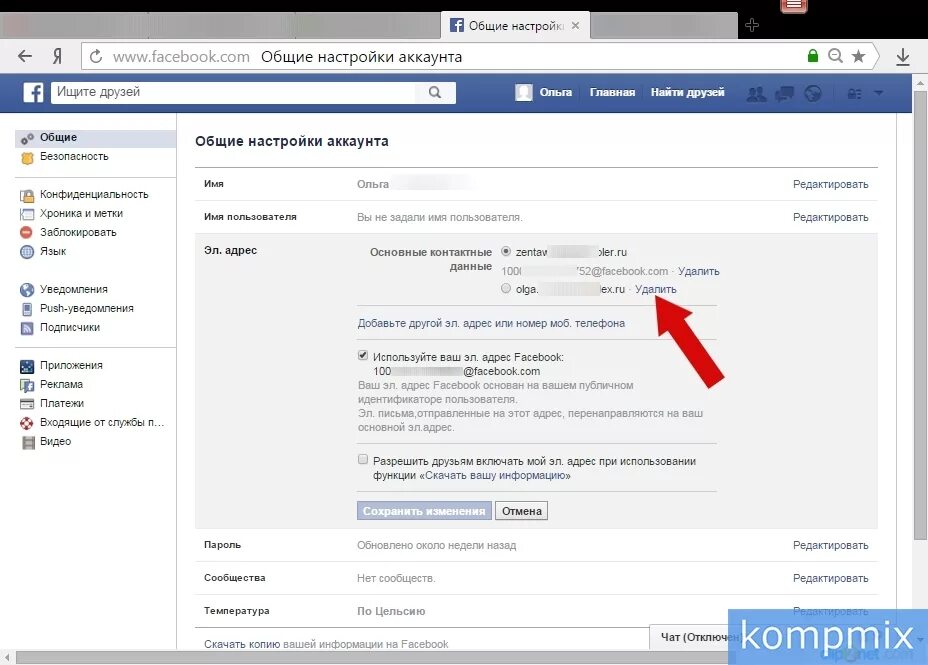Enable Разрешить друзьям включать мой эл. адрес checkbox
The image size is (928, 665).
tap(363, 460)
